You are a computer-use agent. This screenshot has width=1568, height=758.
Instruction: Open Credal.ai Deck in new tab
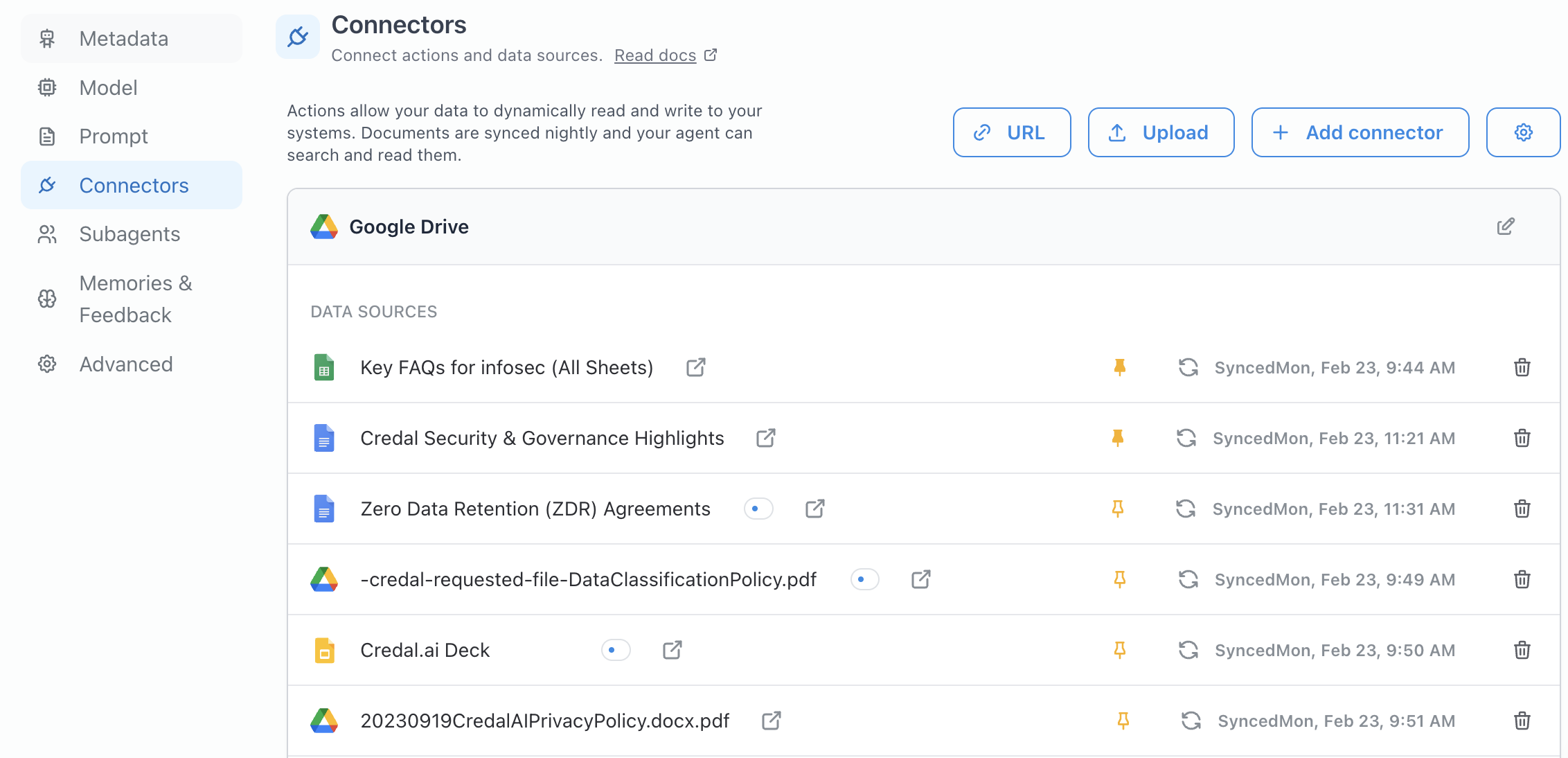[672, 650]
